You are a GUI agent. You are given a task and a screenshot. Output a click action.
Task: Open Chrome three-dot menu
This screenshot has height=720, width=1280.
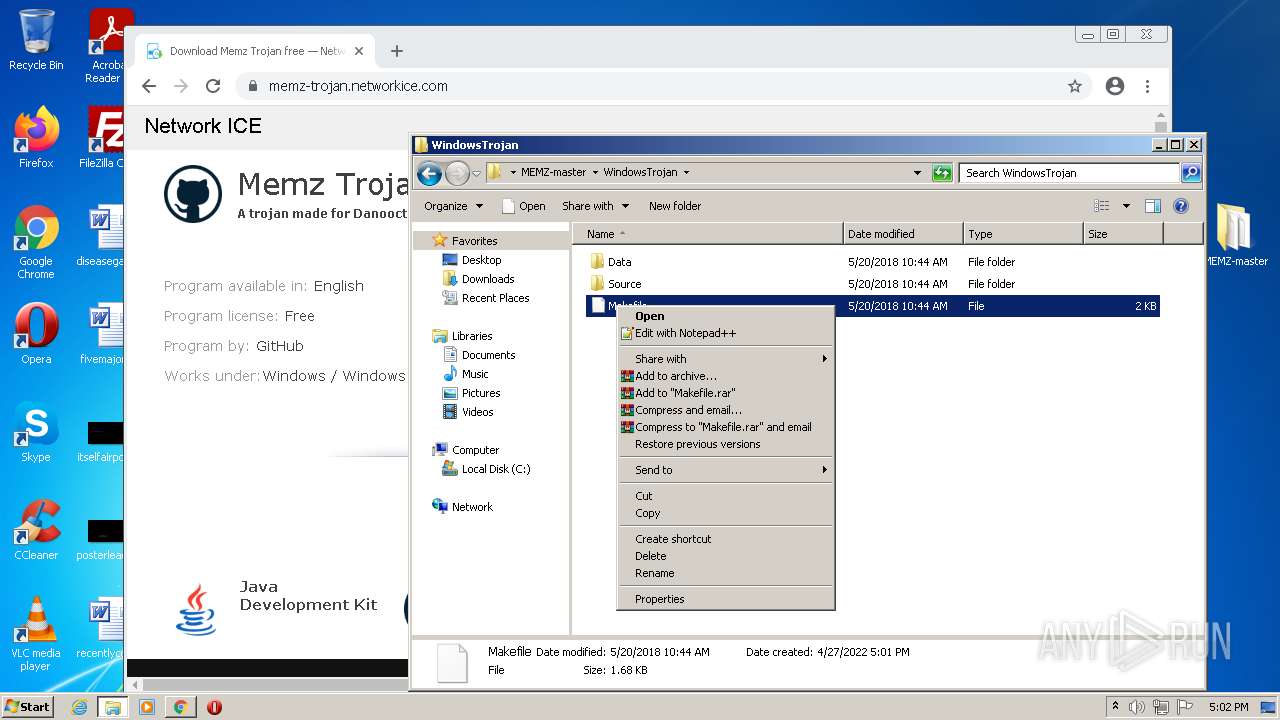(x=1147, y=86)
